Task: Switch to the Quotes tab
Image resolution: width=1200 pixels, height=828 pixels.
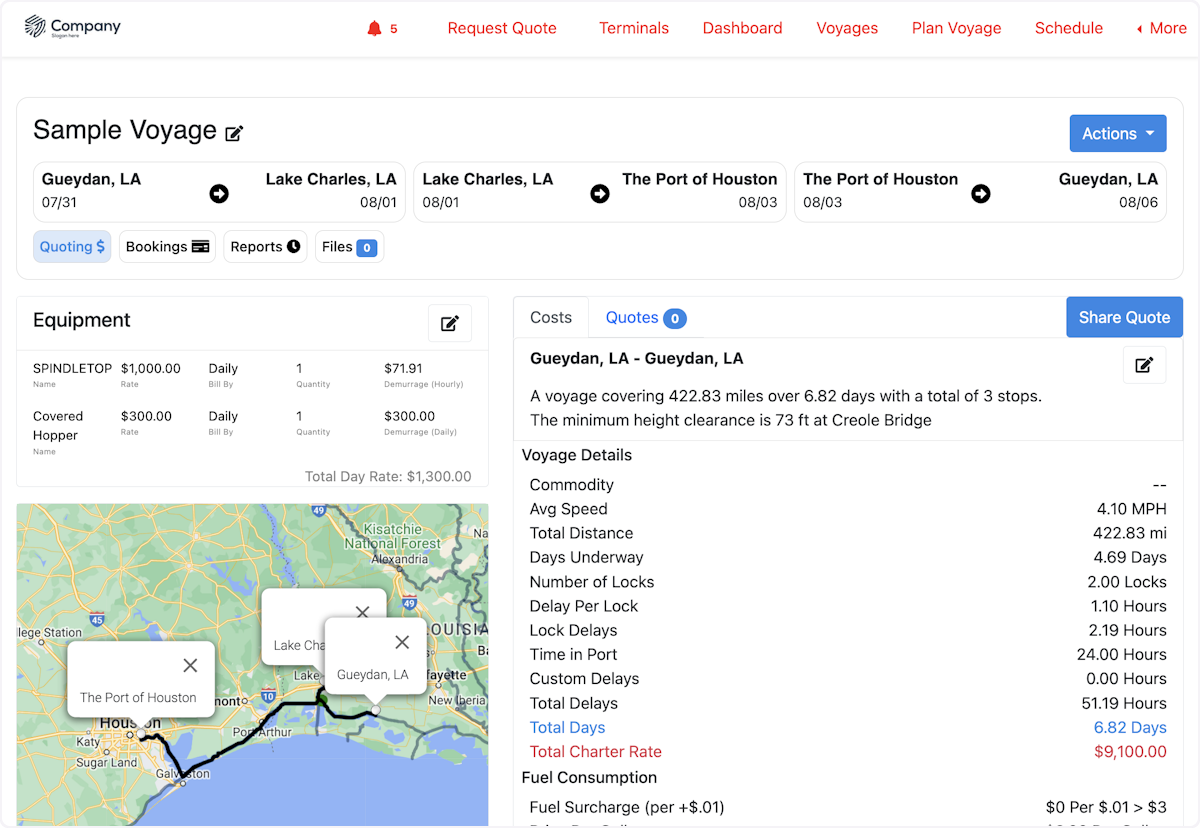Action: pos(646,317)
